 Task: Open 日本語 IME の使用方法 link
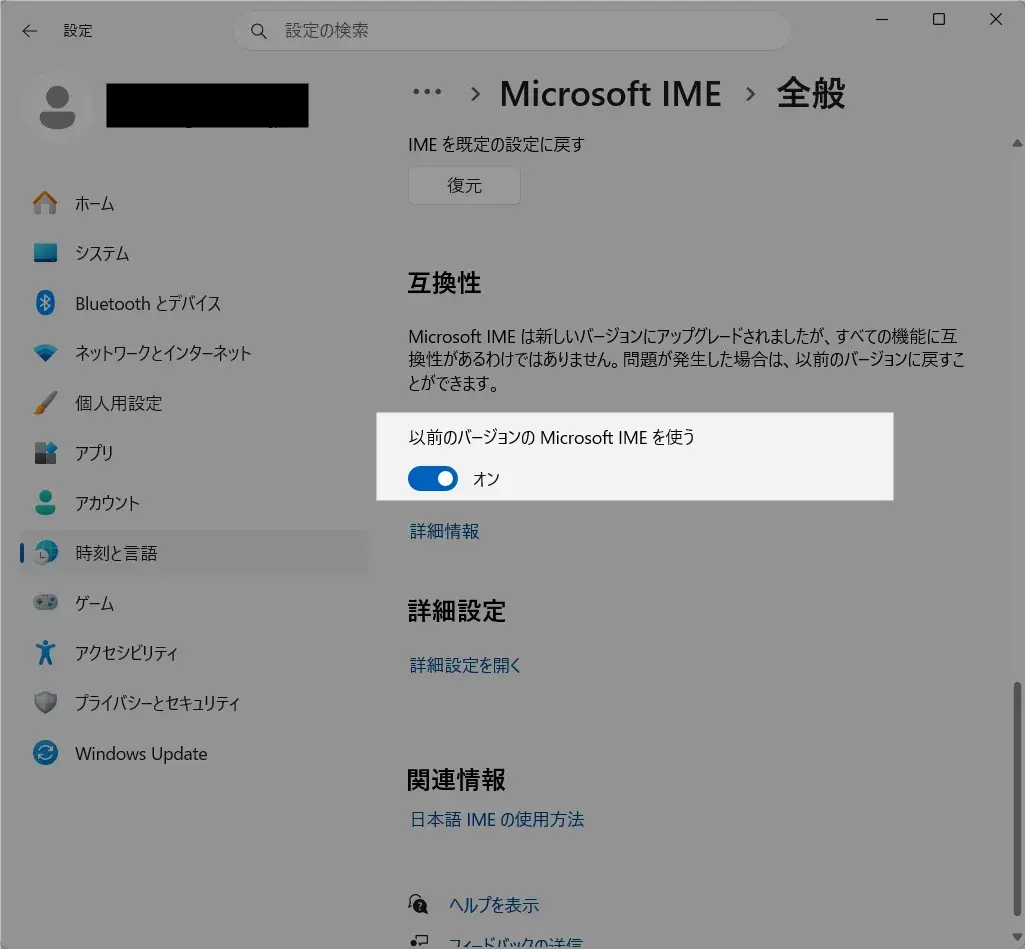coord(497,819)
